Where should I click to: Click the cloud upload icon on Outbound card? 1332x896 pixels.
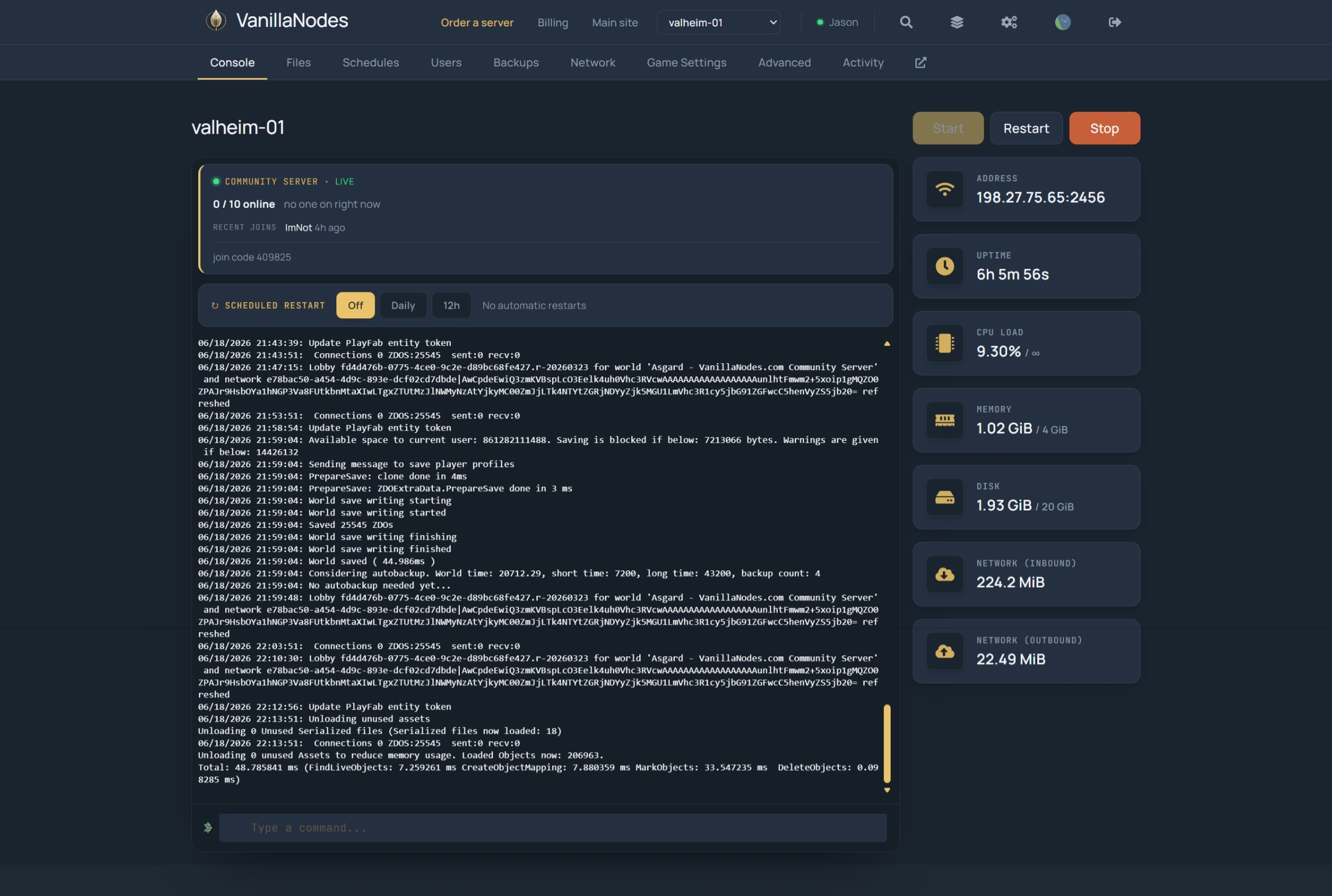pyautogui.click(x=944, y=651)
